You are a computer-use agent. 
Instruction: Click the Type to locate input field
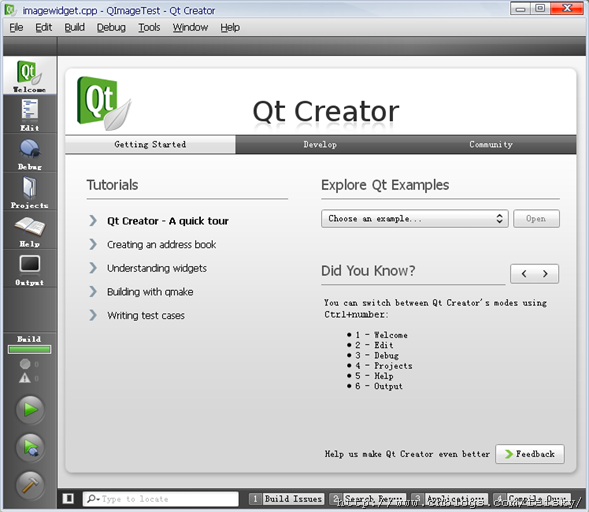(x=161, y=499)
